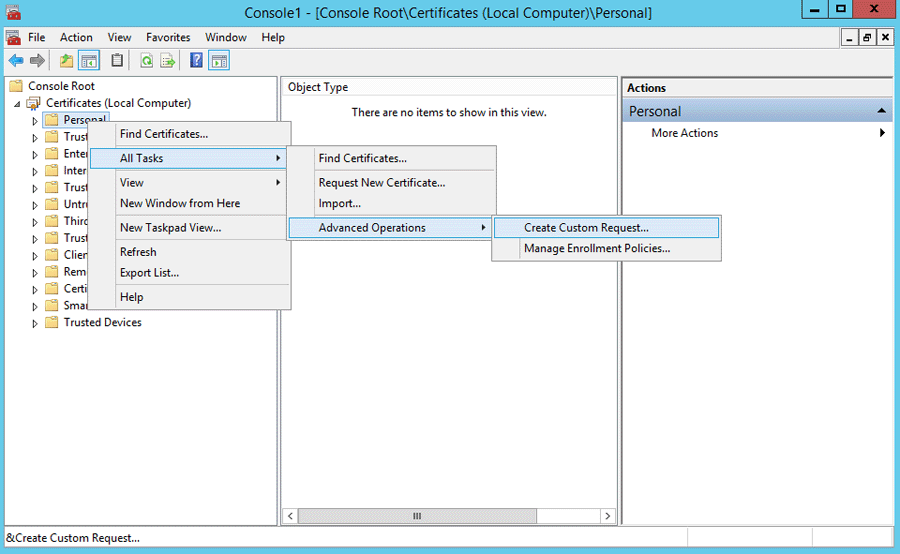Click the Export List toolbar icon
The image size is (900, 554).
pyautogui.click(x=168, y=61)
